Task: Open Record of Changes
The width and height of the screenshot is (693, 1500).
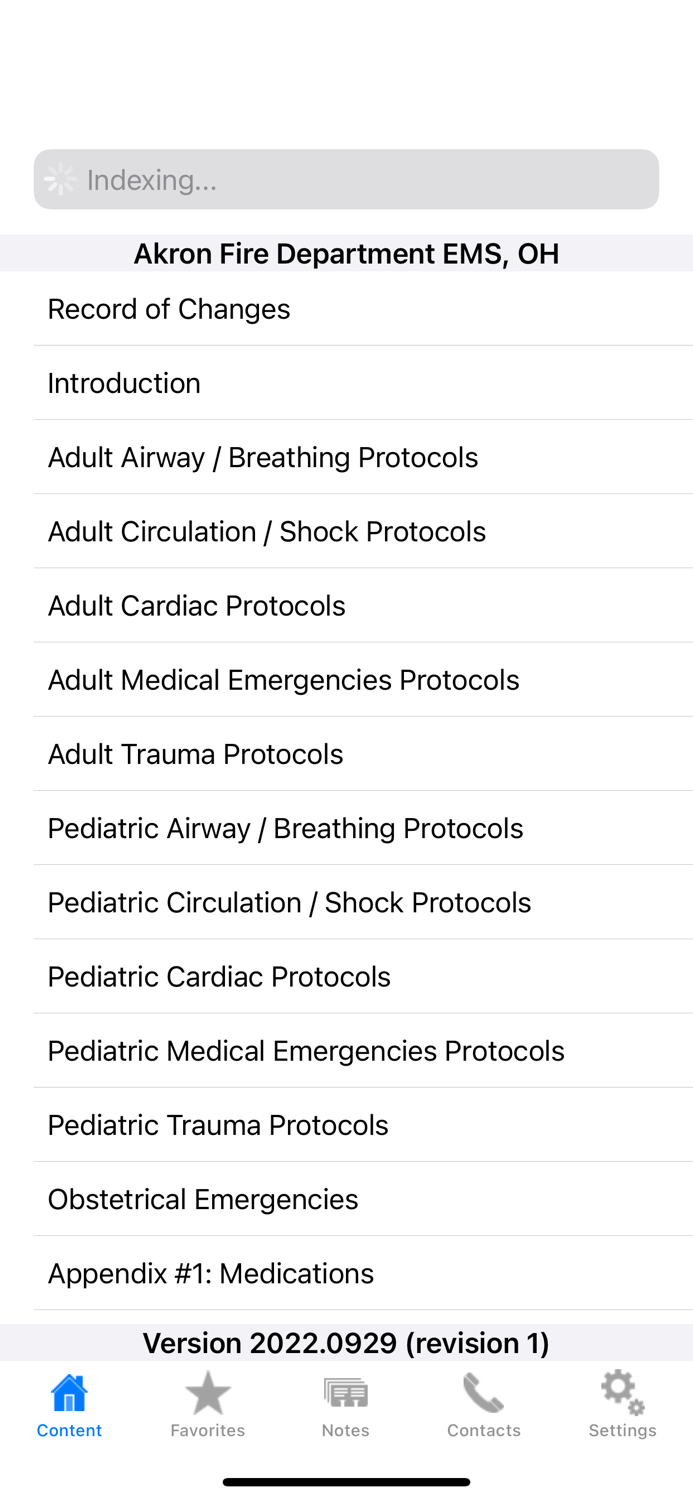Action: pyautogui.click(x=168, y=309)
